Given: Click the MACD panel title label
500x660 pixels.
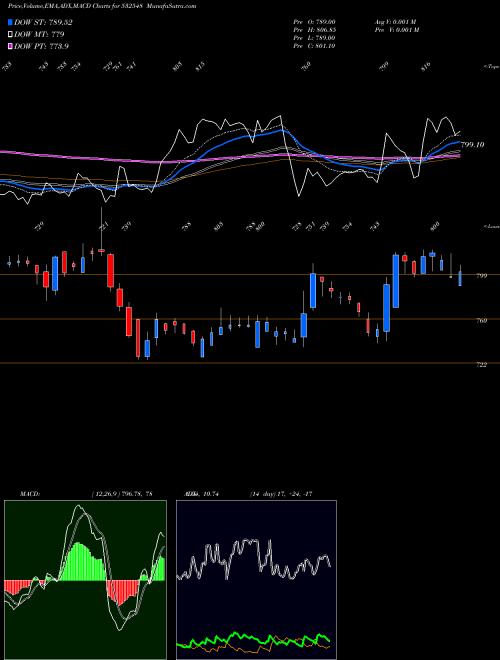Looking at the screenshot, I should [x=29, y=494].
